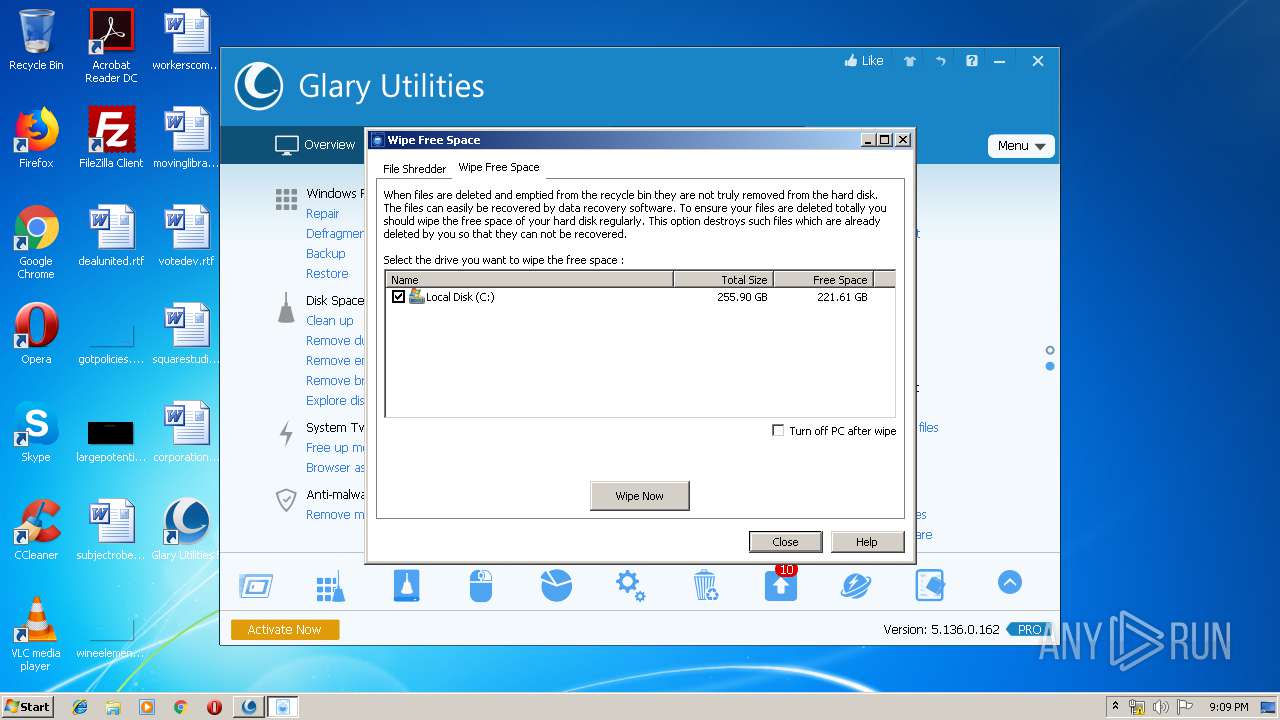Screen dimensions: 1280x720
Task: Open the File tools note icon
Action: pyautogui.click(x=929, y=586)
